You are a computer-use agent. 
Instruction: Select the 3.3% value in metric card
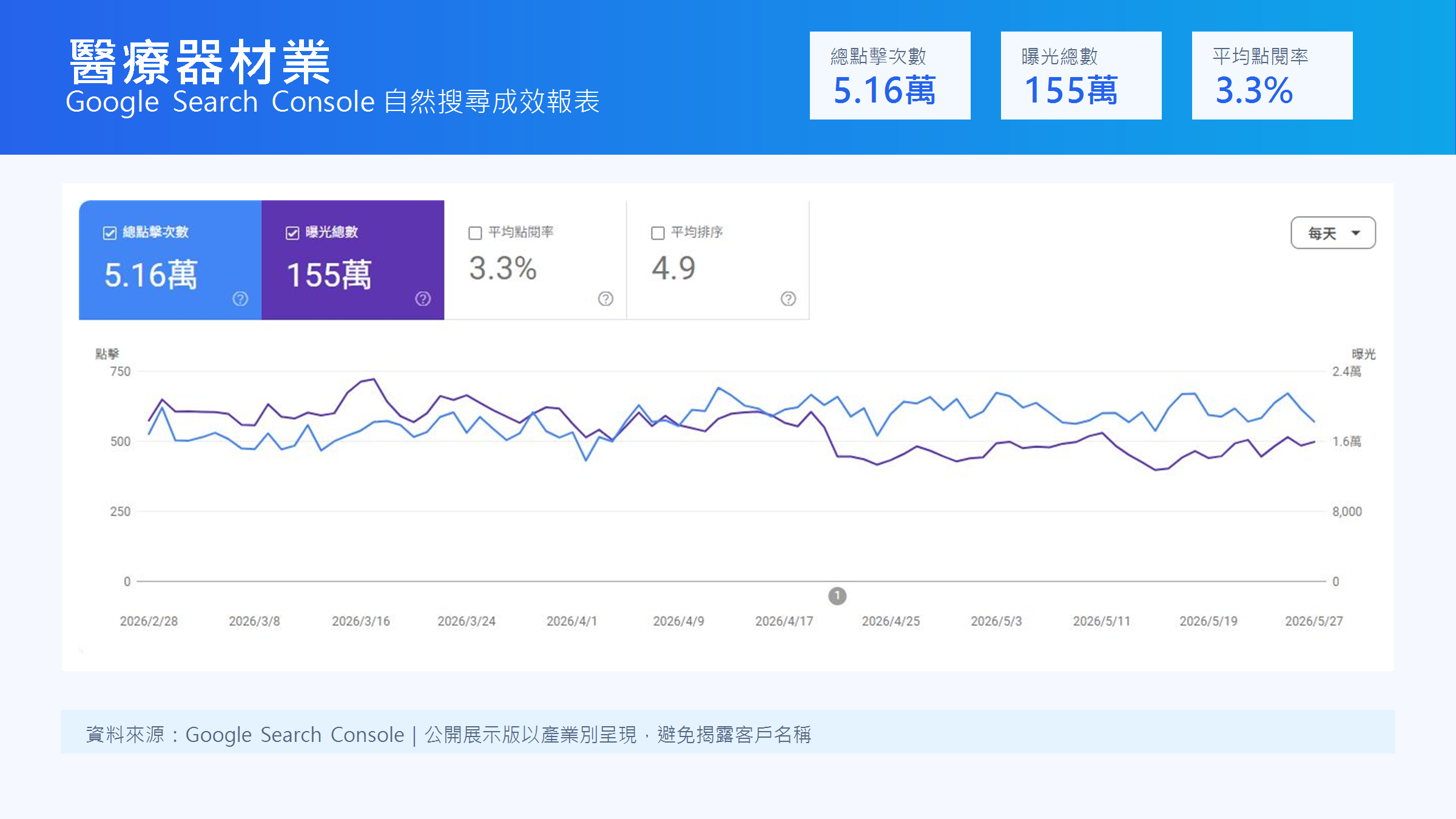point(503,268)
